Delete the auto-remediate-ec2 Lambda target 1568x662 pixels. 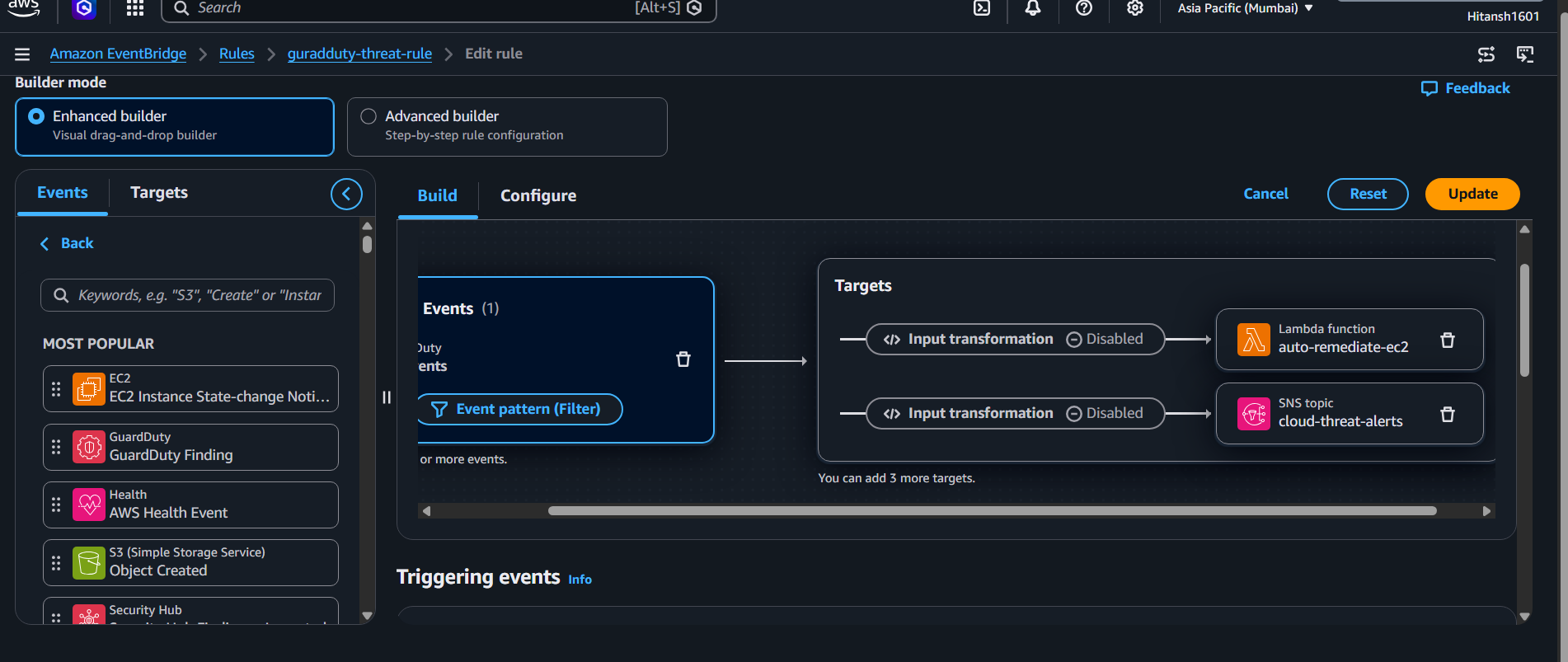point(1448,340)
